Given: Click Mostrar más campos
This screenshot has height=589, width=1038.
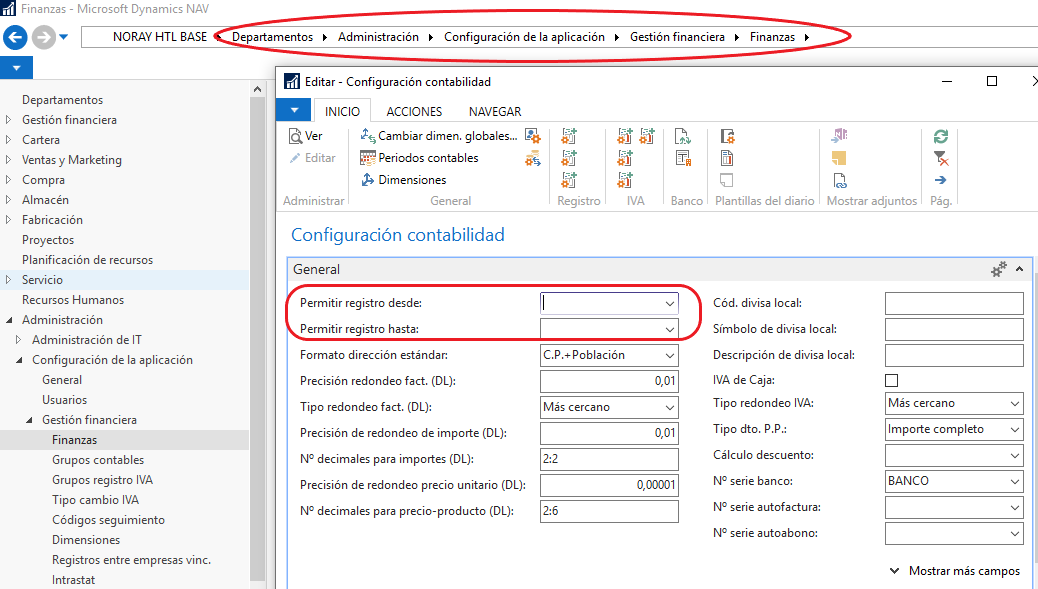Looking at the screenshot, I should (954, 570).
